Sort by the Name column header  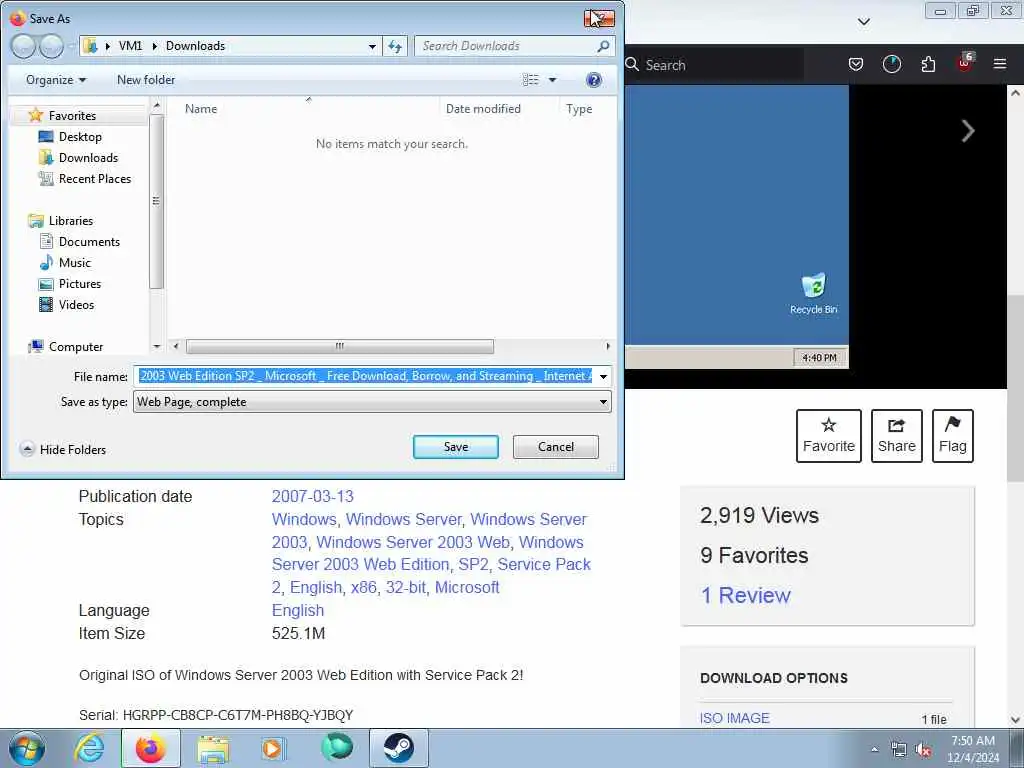click(x=200, y=108)
